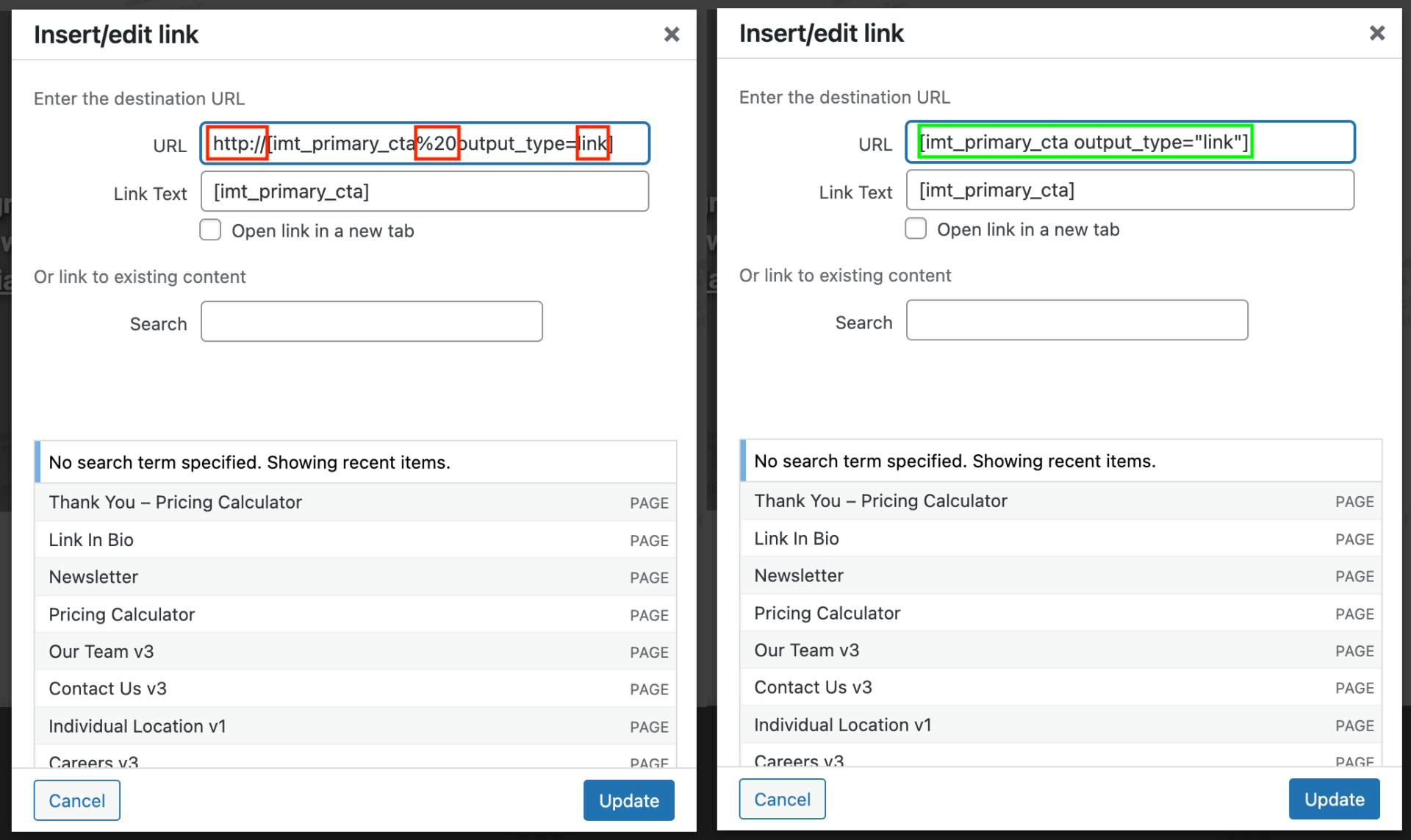Choose 'Link In Bio' page in left list
Image resolution: width=1411 pixels, height=840 pixels.
[x=91, y=540]
